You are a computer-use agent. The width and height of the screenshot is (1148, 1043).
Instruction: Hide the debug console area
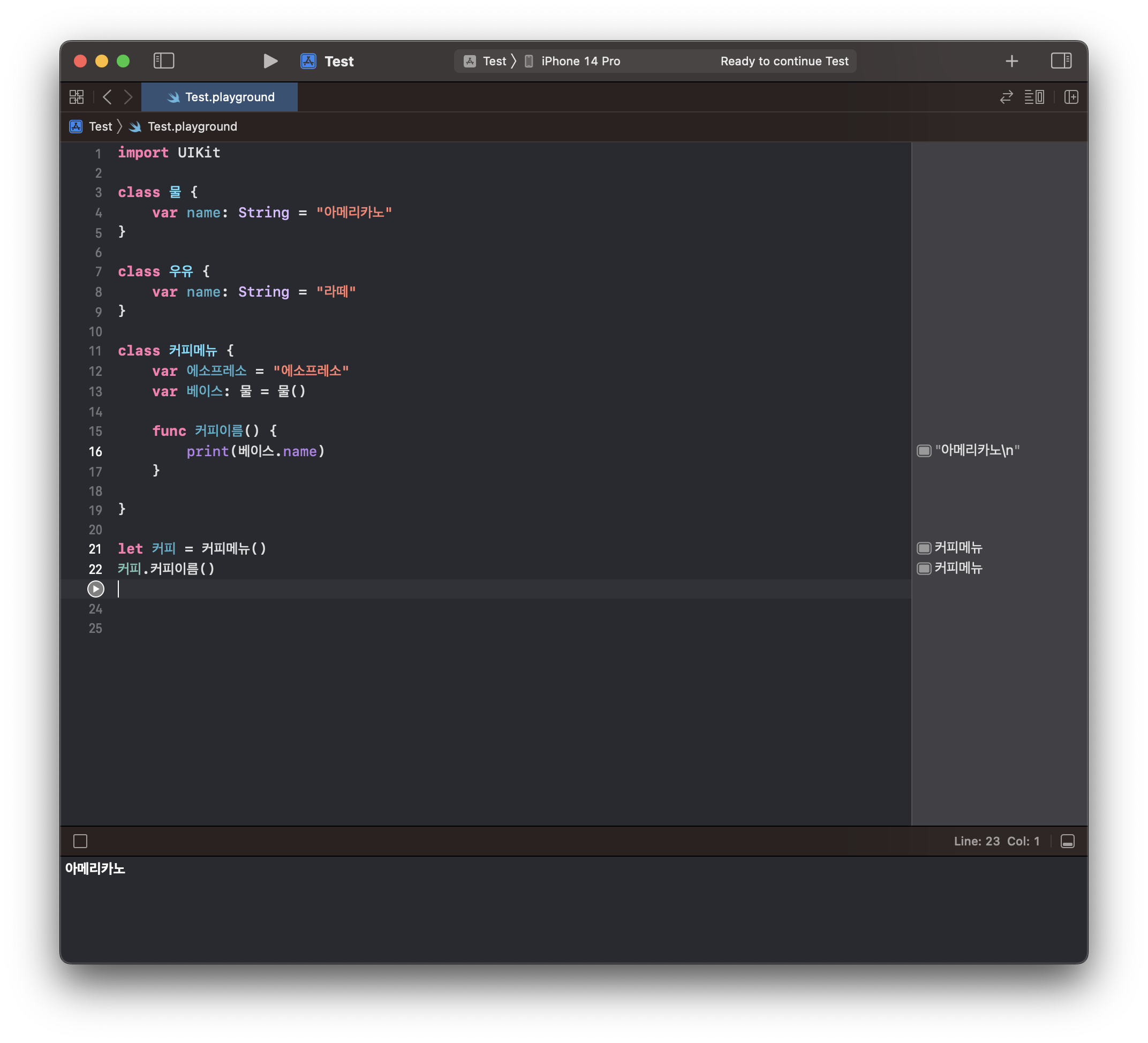tap(1068, 841)
